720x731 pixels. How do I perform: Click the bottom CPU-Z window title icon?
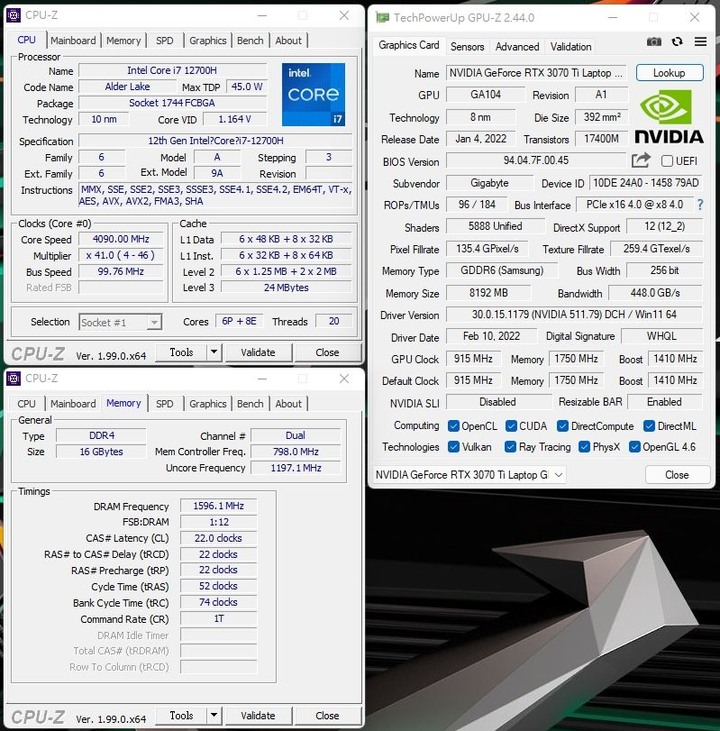pos(14,379)
